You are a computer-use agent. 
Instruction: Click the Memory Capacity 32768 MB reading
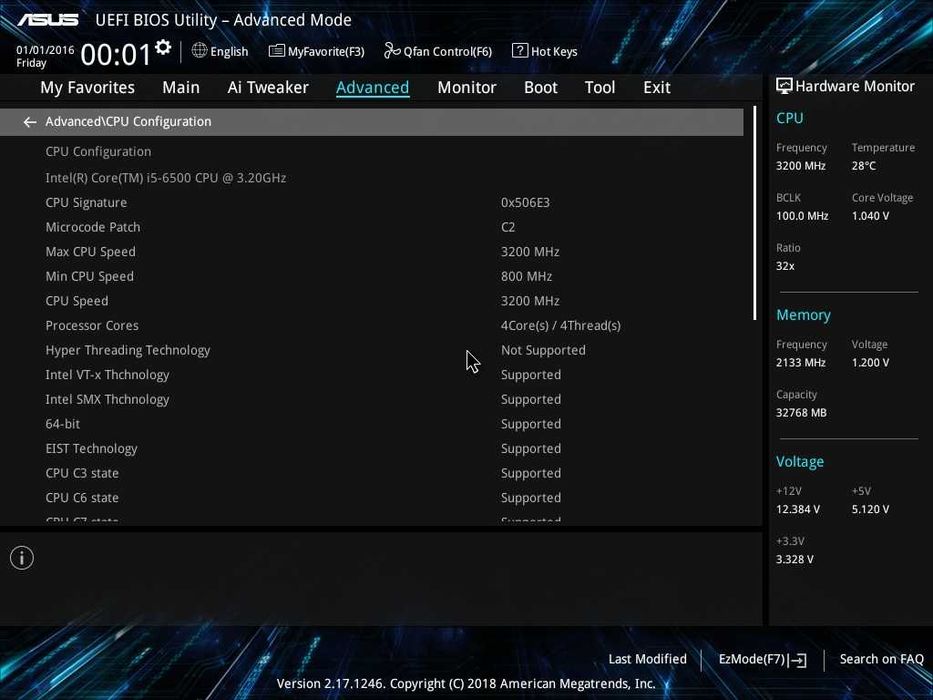[x=801, y=412]
